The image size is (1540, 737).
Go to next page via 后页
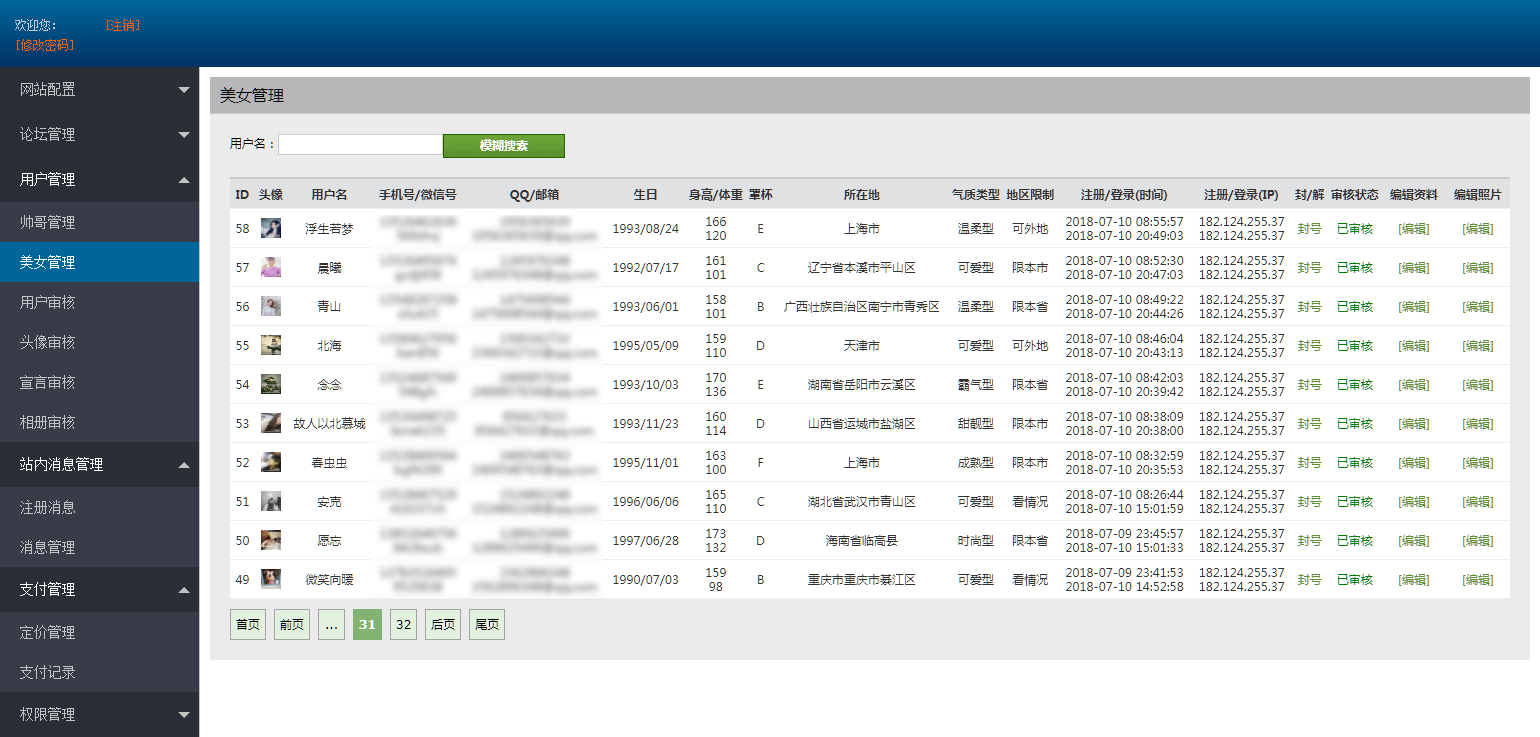click(x=443, y=624)
